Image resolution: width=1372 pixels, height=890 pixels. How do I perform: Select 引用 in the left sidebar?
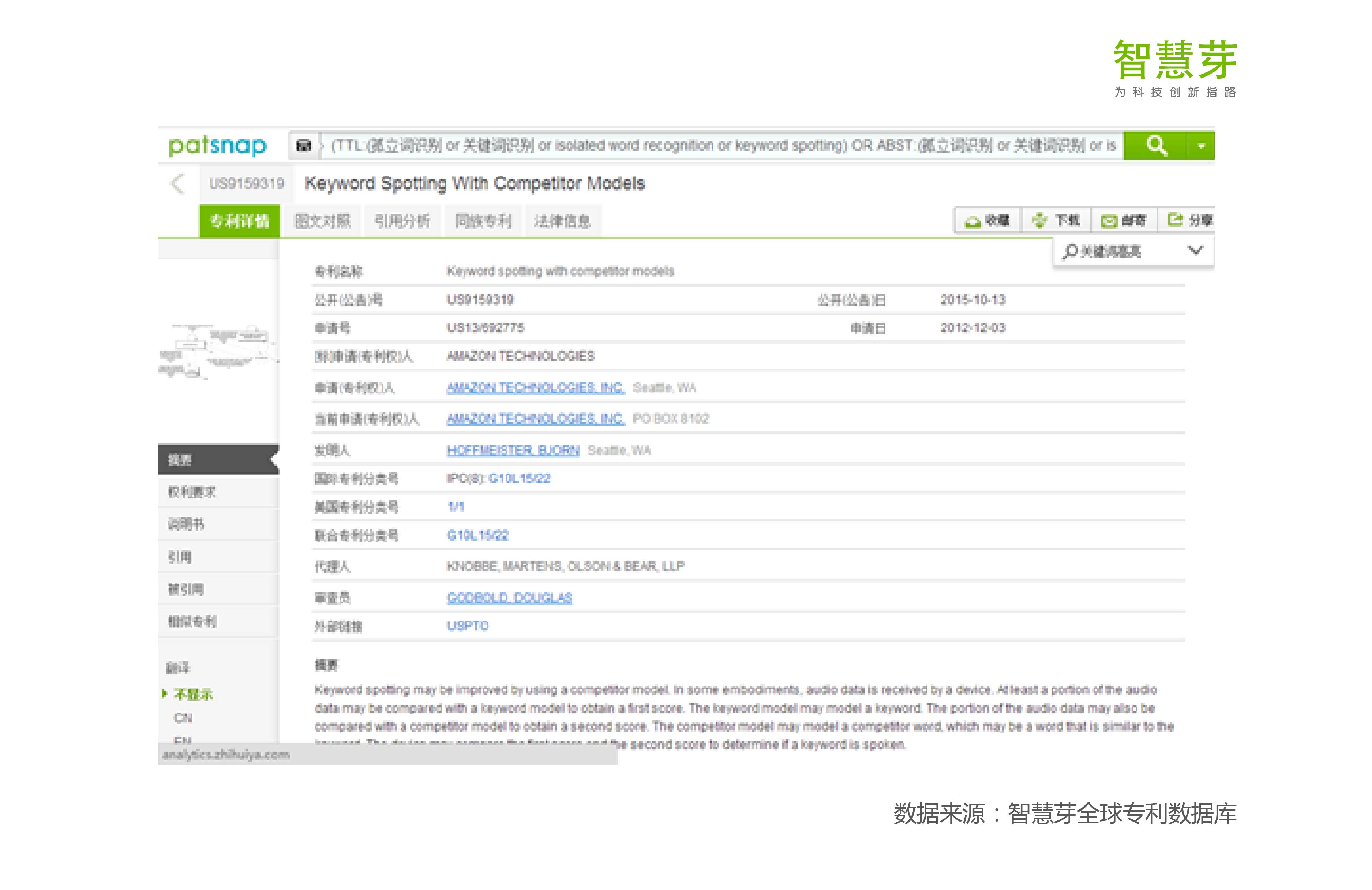pos(218,556)
